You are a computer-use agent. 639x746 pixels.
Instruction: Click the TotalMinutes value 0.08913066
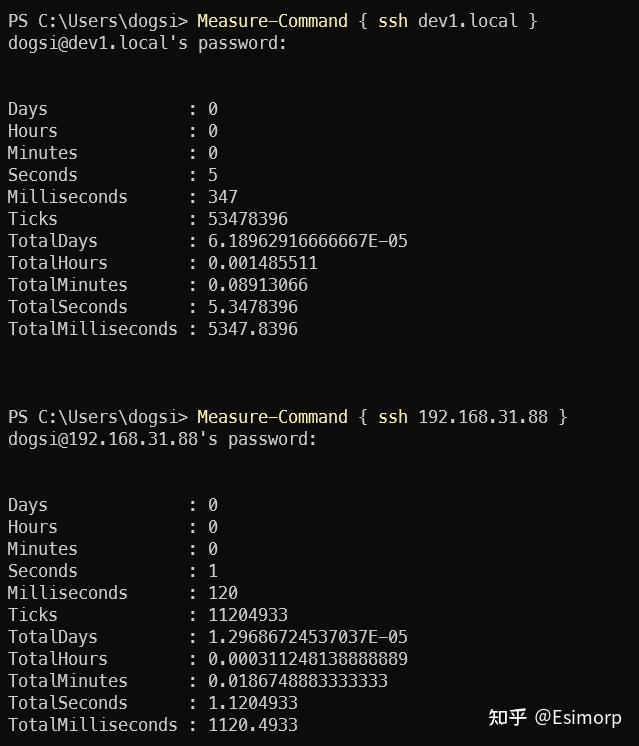click(258, 285)
